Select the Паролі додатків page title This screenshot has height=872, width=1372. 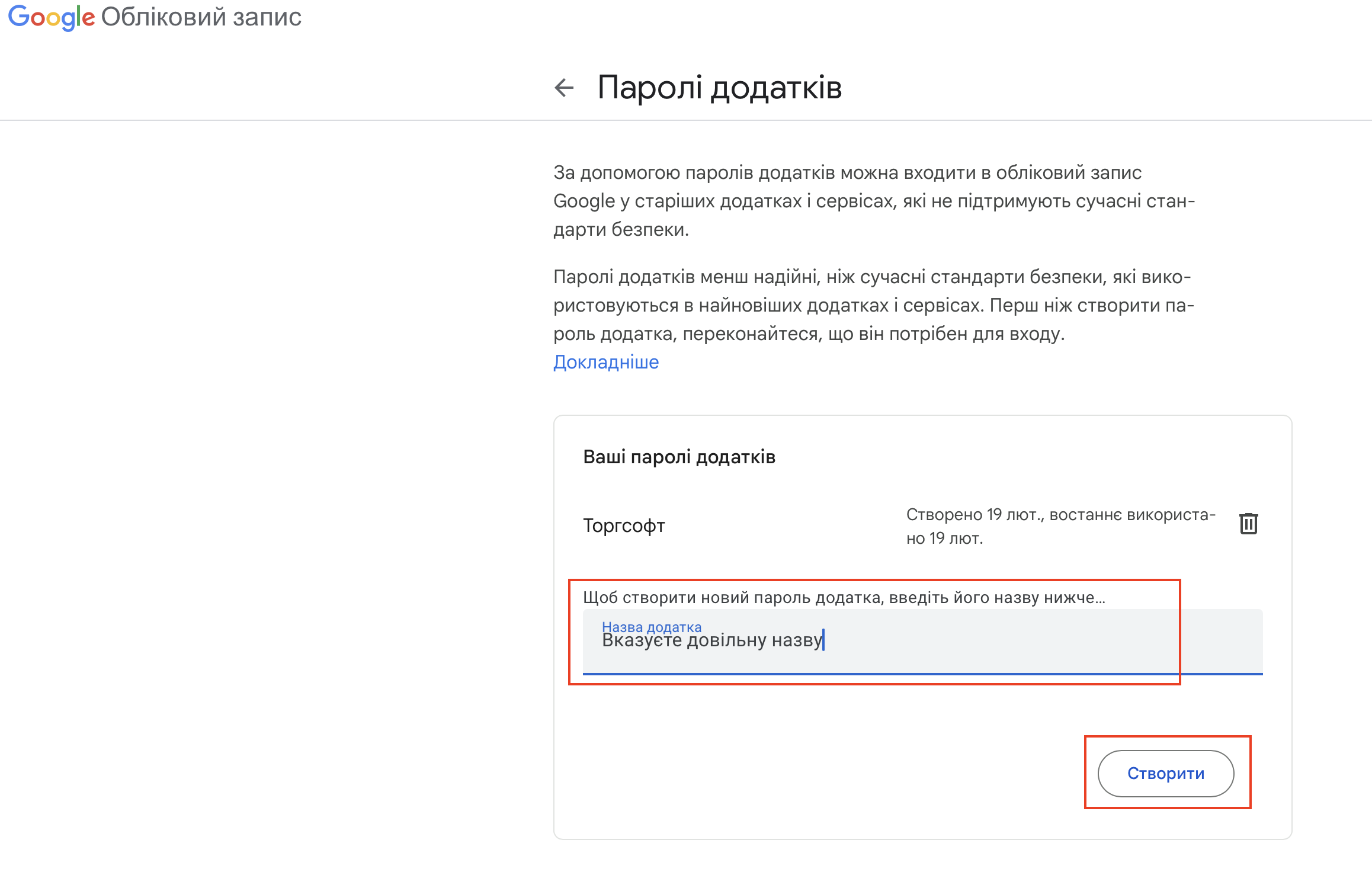(x=720, y=88)
